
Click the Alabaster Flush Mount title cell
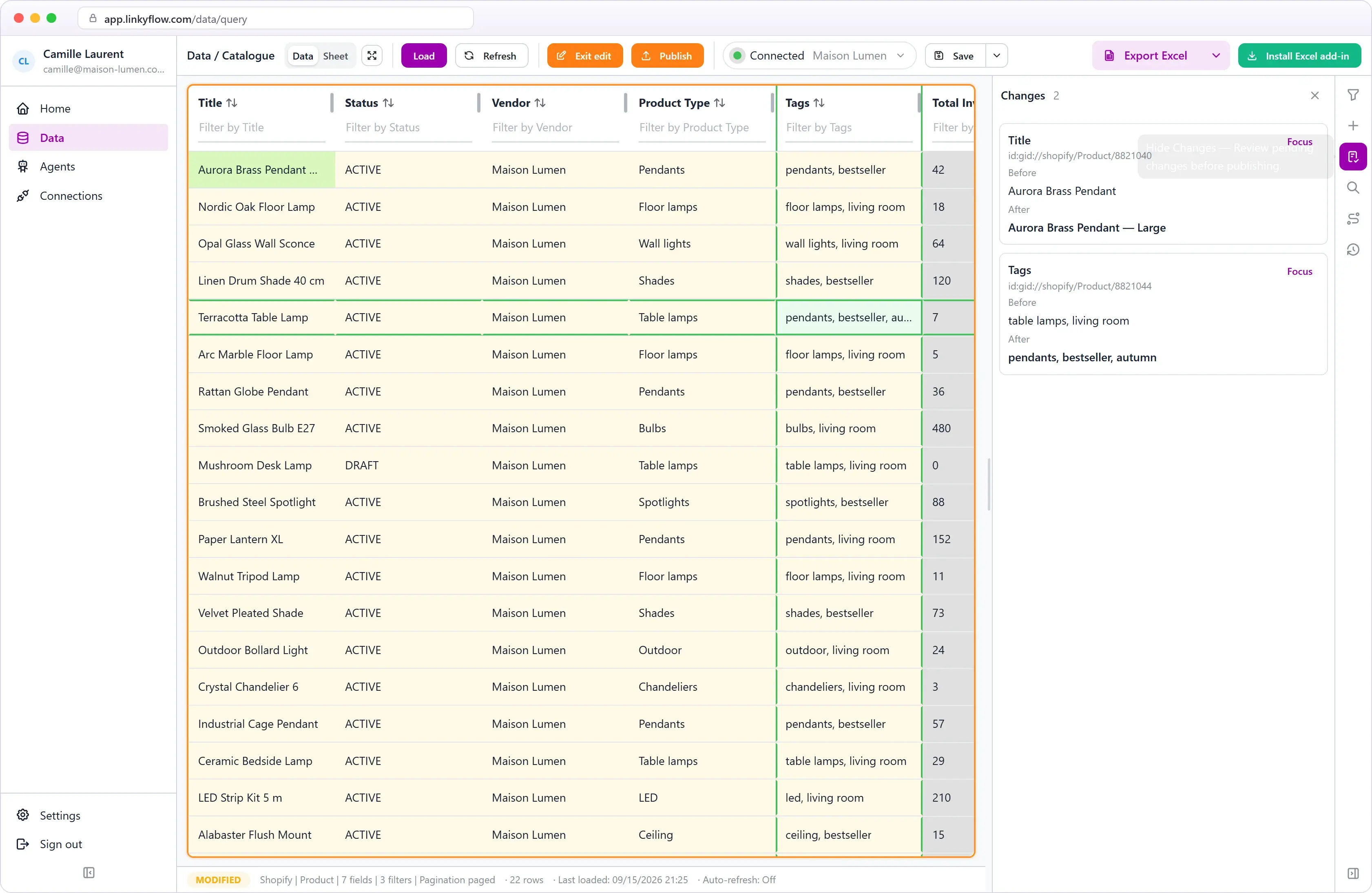pos(262,835)
